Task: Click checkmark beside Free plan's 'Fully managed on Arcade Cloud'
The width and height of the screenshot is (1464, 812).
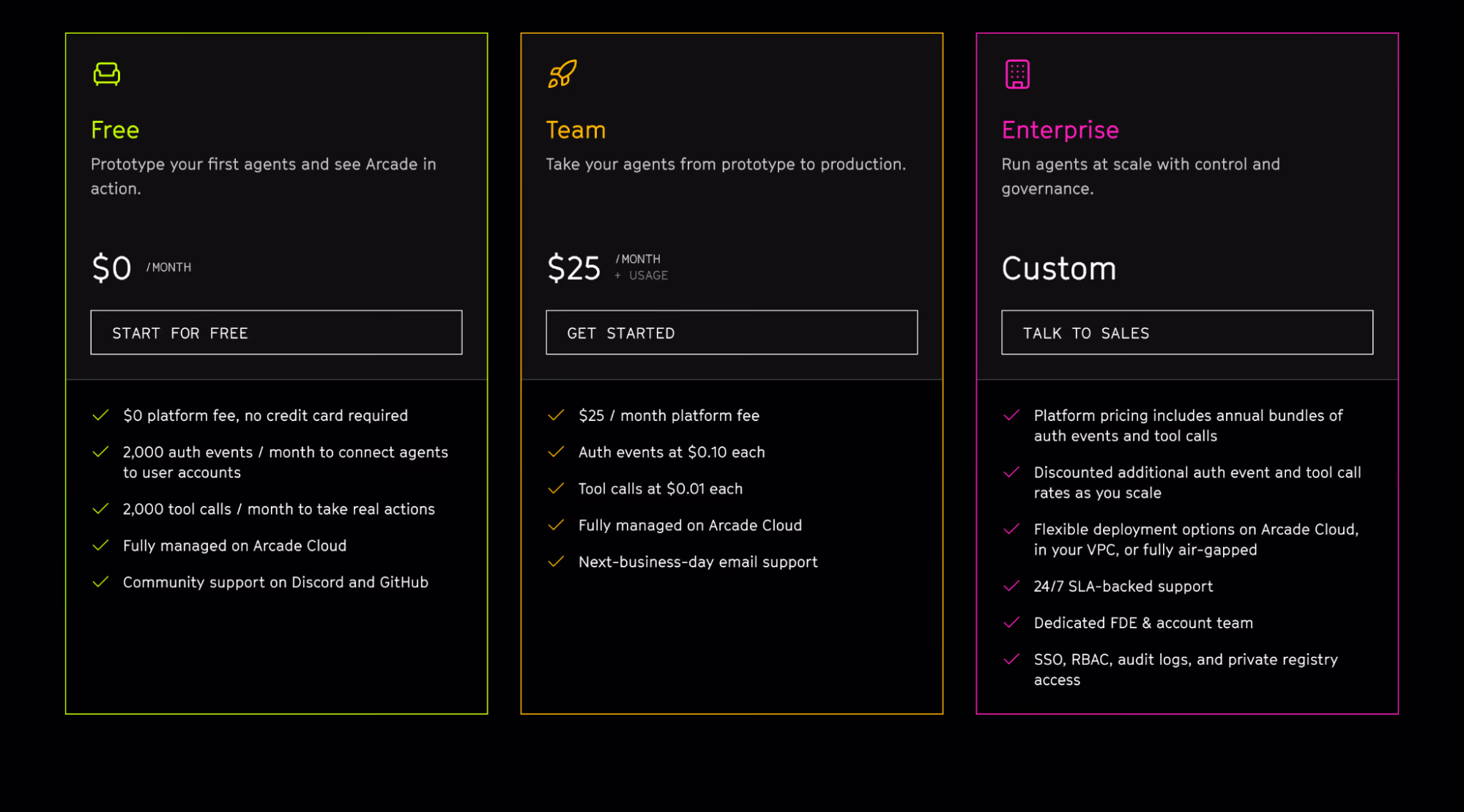Action: pos(101,545)
